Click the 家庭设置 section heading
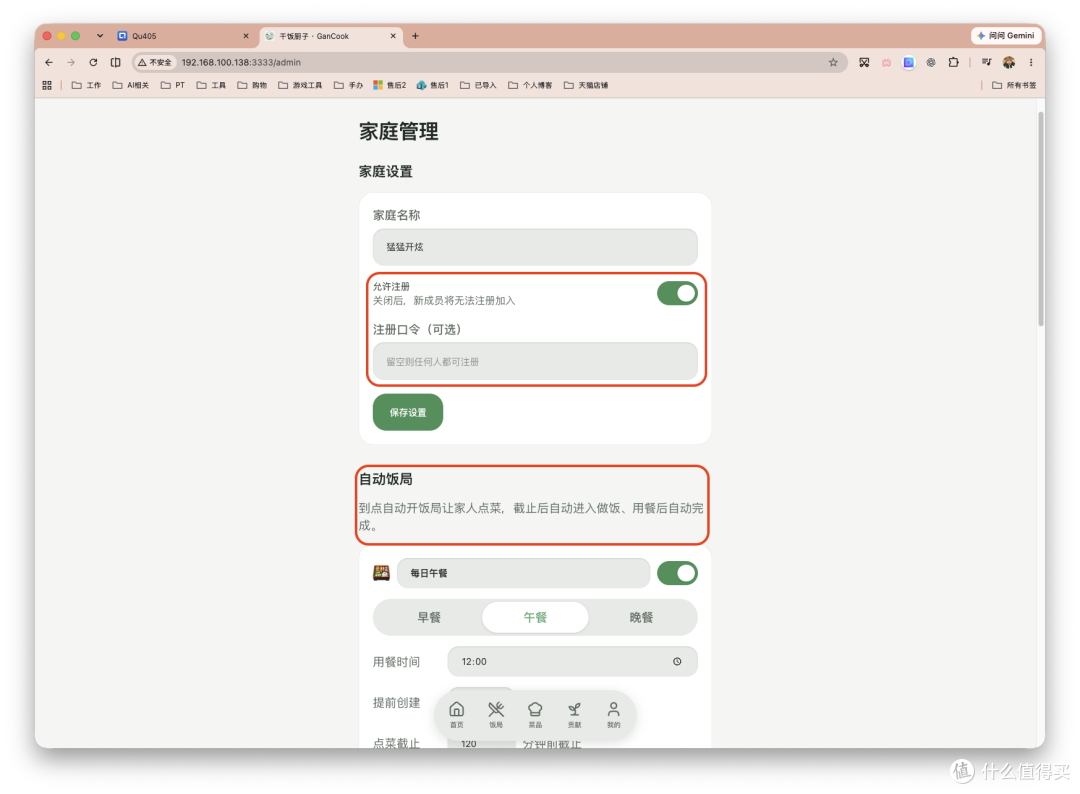1080x794 pixels. (x=385, y=171)
